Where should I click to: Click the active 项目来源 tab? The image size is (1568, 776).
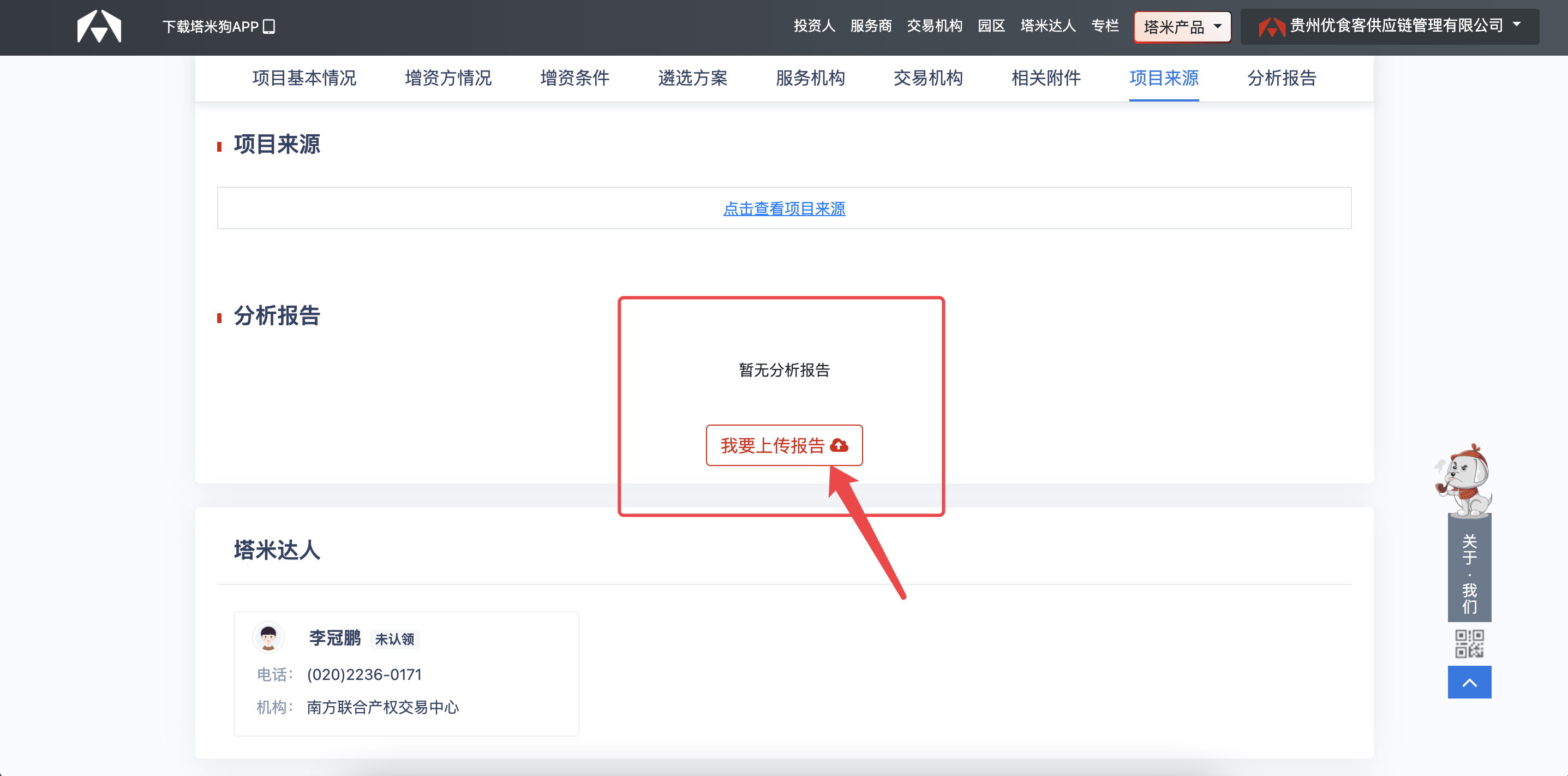1164,78
